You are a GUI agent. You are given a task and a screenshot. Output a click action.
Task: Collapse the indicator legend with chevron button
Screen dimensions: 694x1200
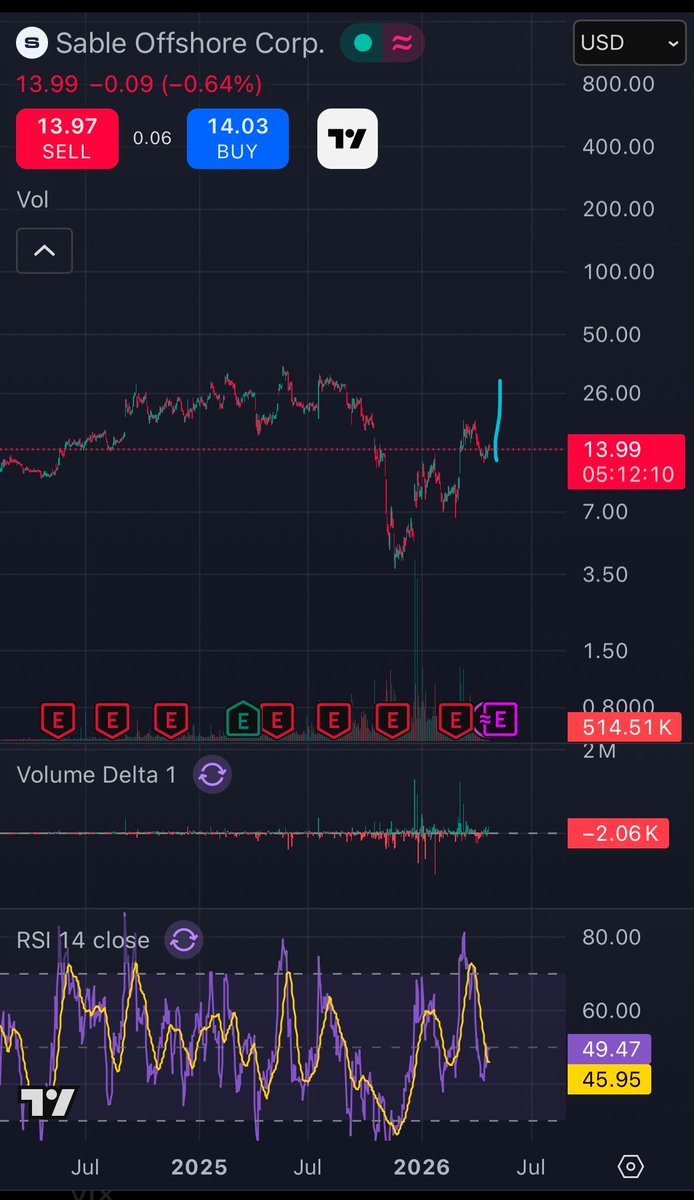44,251
